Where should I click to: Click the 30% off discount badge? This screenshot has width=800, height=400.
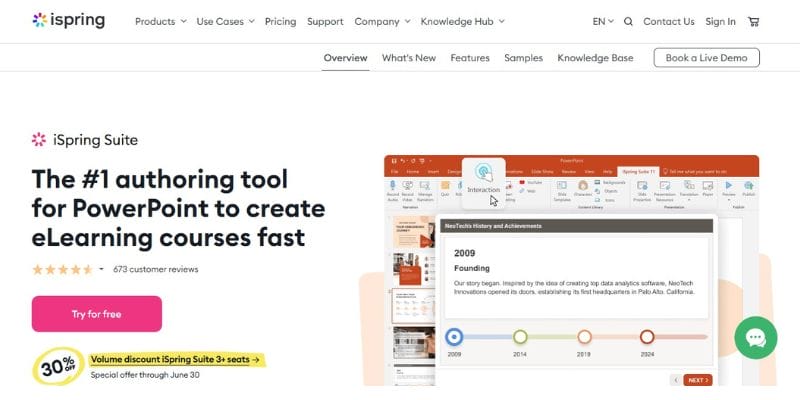click(x=57, y=365)
